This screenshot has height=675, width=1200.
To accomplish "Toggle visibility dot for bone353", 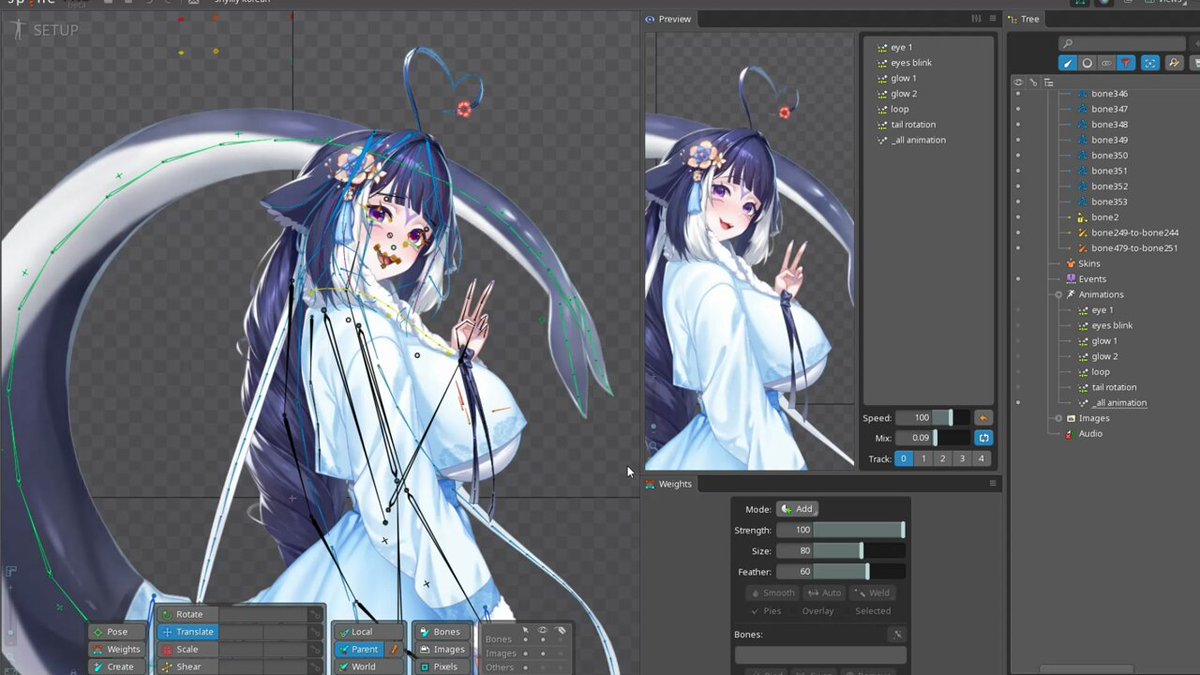I will pyautogui.click(x=1018, y=202).
